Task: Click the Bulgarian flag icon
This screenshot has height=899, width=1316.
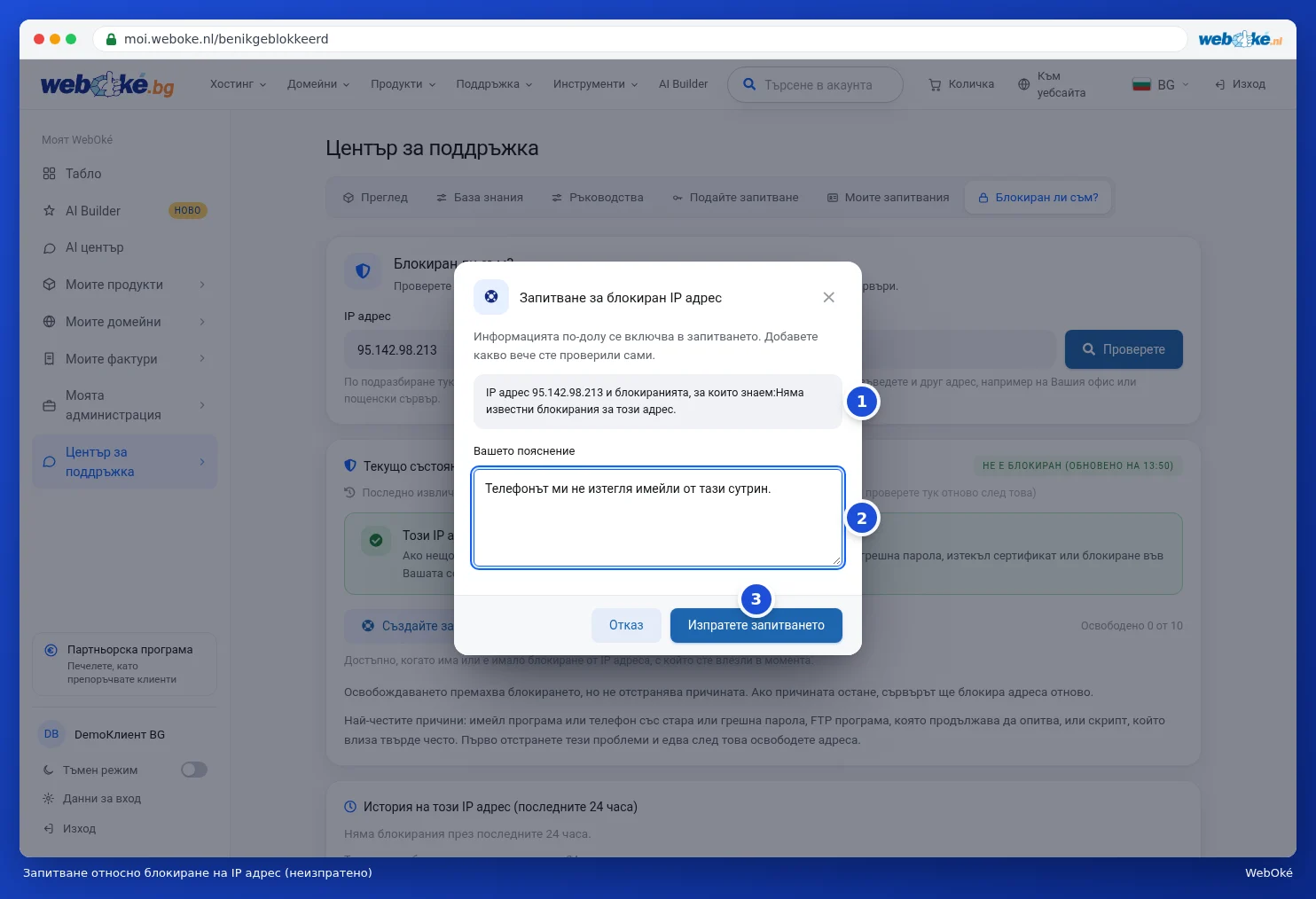Action: 1141,84
